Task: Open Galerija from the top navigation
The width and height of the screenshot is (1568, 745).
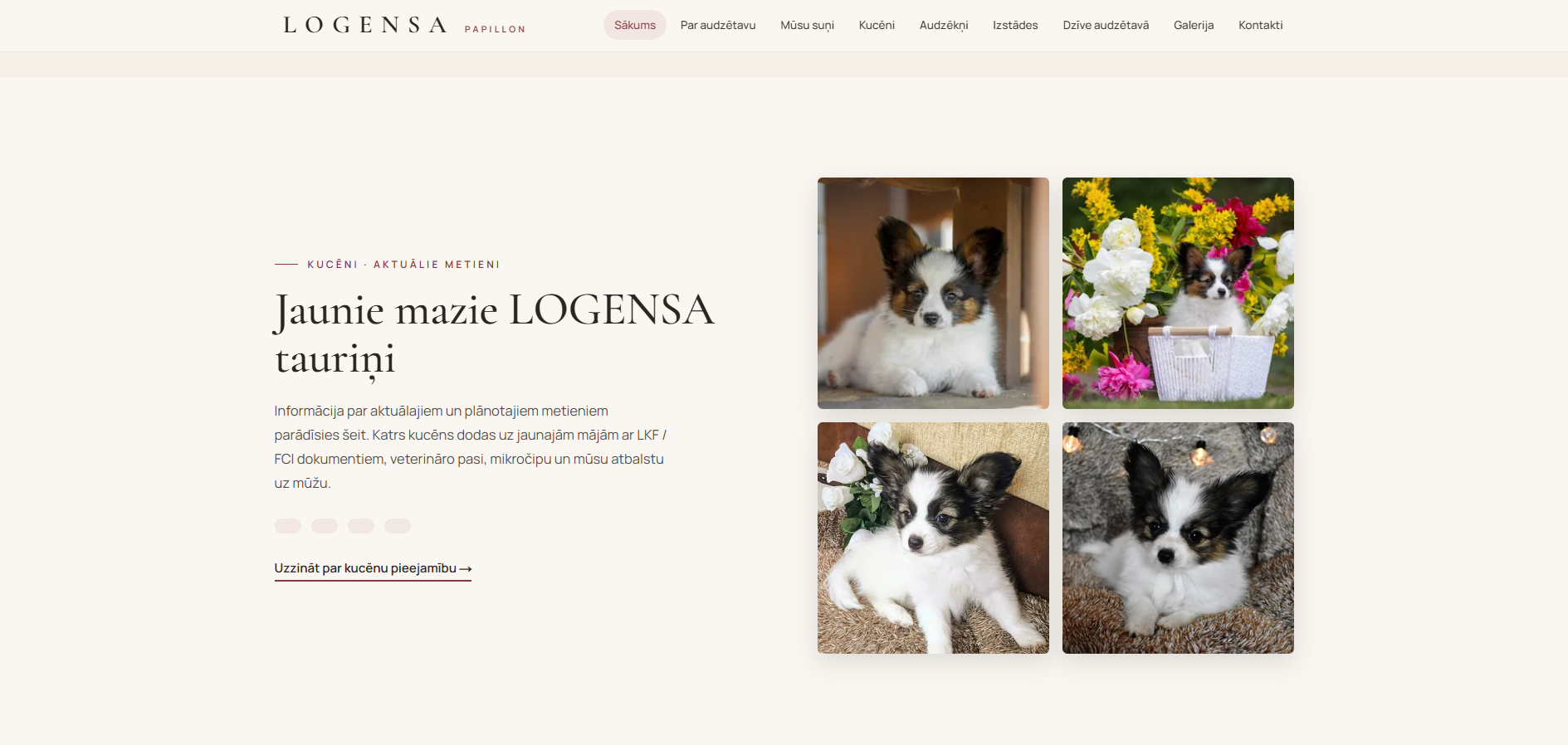Action: 1194,25
